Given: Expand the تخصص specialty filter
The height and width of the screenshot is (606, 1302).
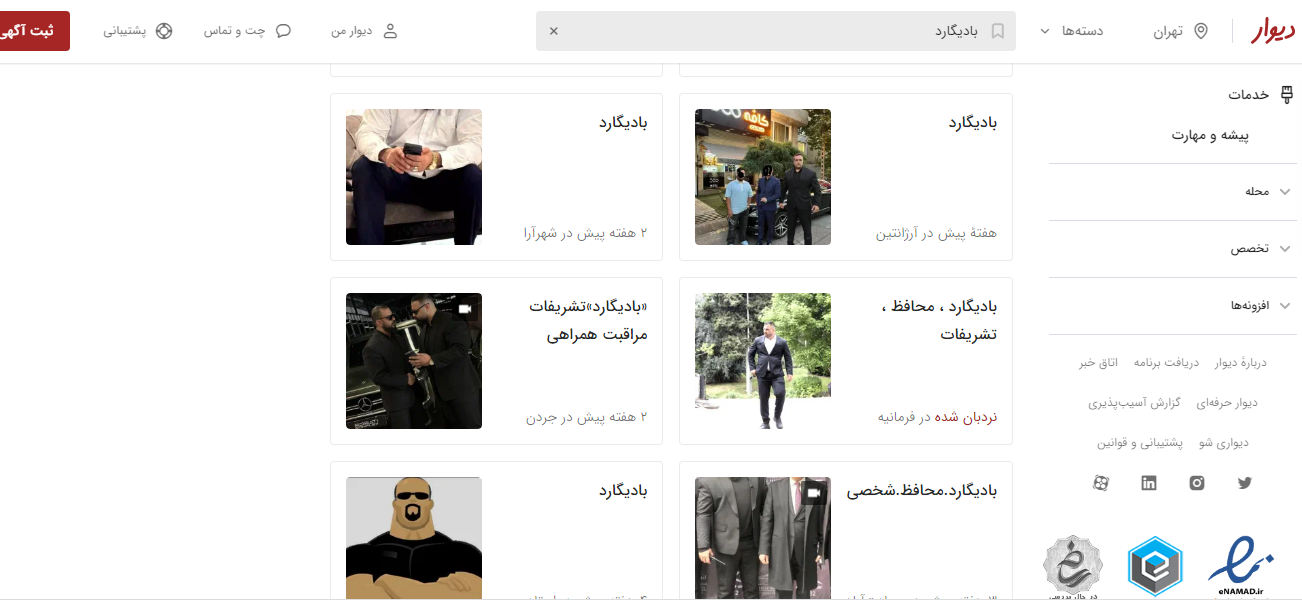Looking at the screenshot, I should tap(1172, 248).
